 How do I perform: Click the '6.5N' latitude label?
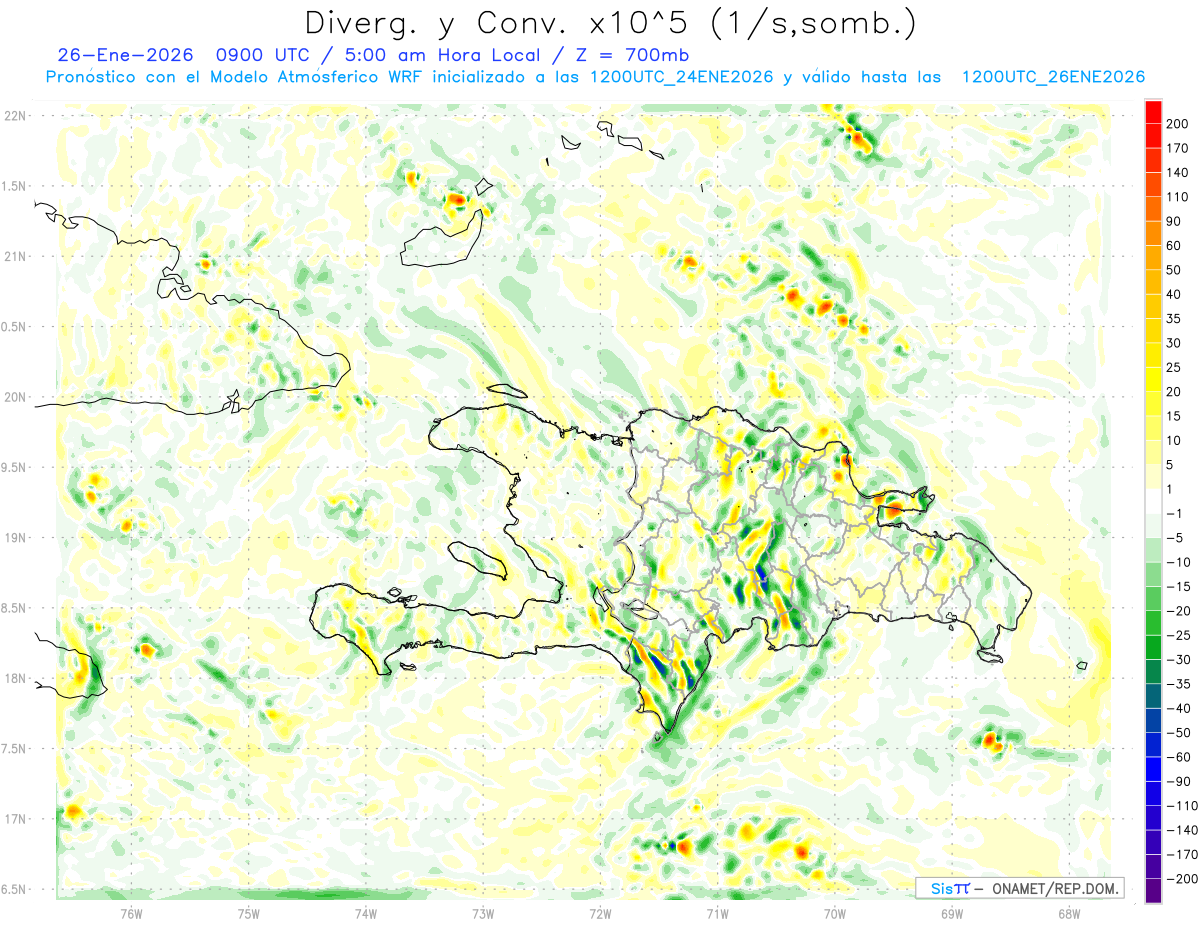pyautogui.click(x=14, y=889)
